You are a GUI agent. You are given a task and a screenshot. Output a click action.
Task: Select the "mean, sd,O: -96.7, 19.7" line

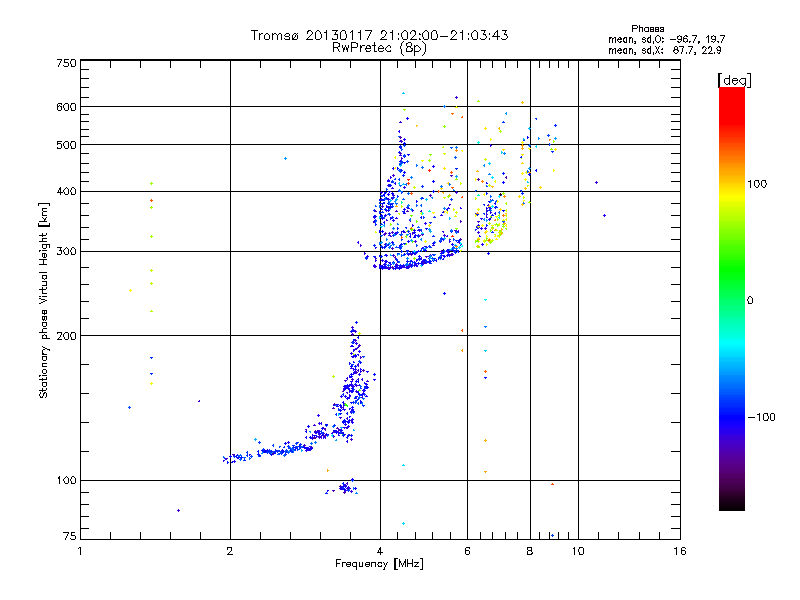pyautogui.click(x=666, y=39)
